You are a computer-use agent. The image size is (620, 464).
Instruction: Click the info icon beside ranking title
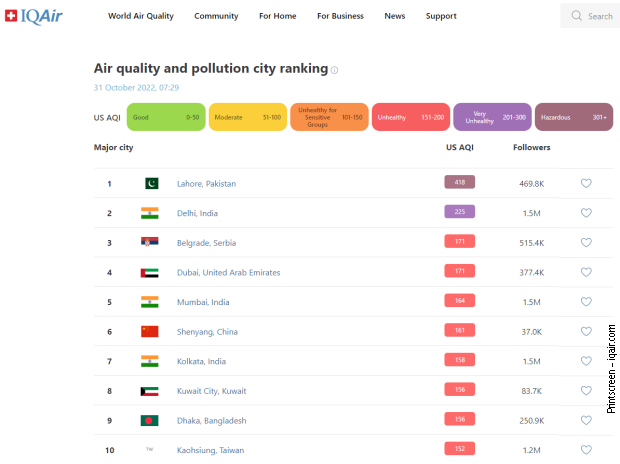coord(335,70)
